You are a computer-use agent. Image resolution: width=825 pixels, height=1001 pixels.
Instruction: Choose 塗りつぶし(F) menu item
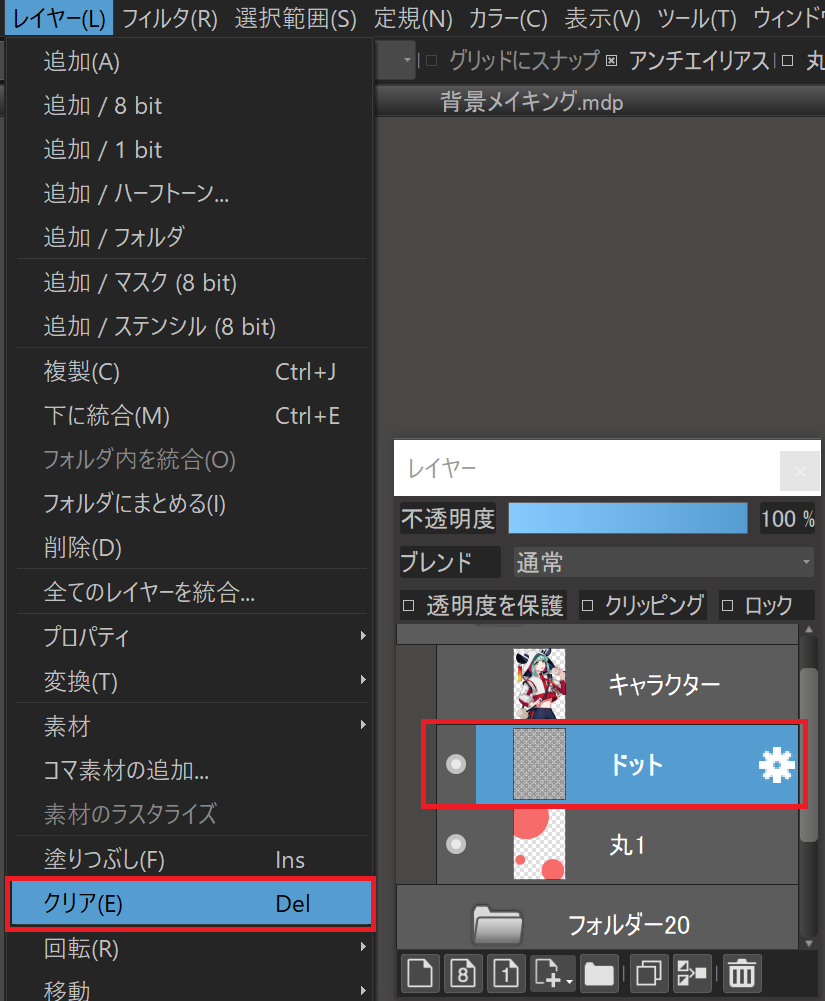pyautogui.click(x=191, y=859)
